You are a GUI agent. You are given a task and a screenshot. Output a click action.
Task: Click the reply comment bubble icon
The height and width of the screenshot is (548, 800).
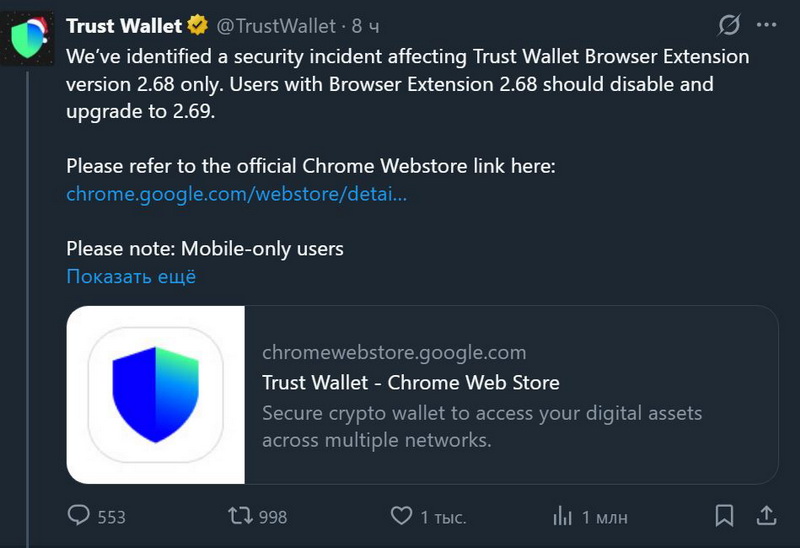[79, 516]
